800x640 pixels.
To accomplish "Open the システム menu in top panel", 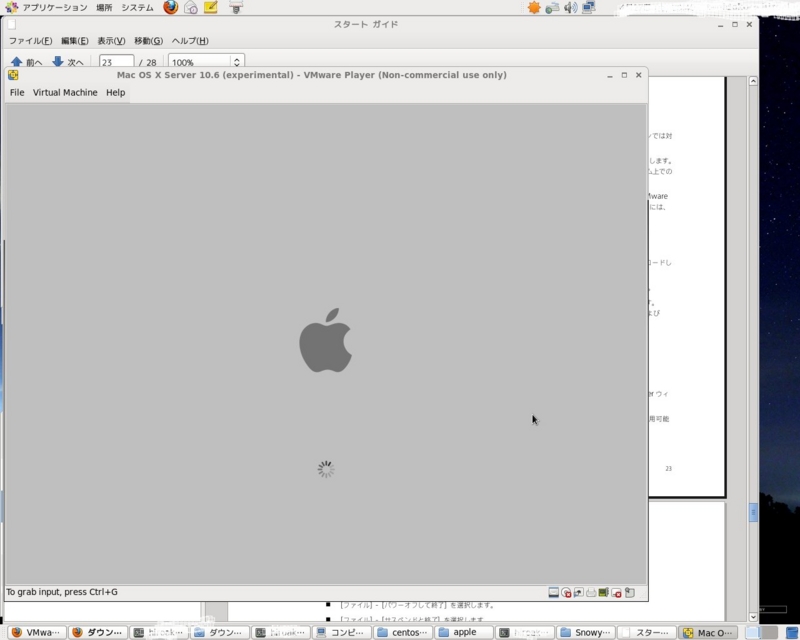I will tap(137, 8).
